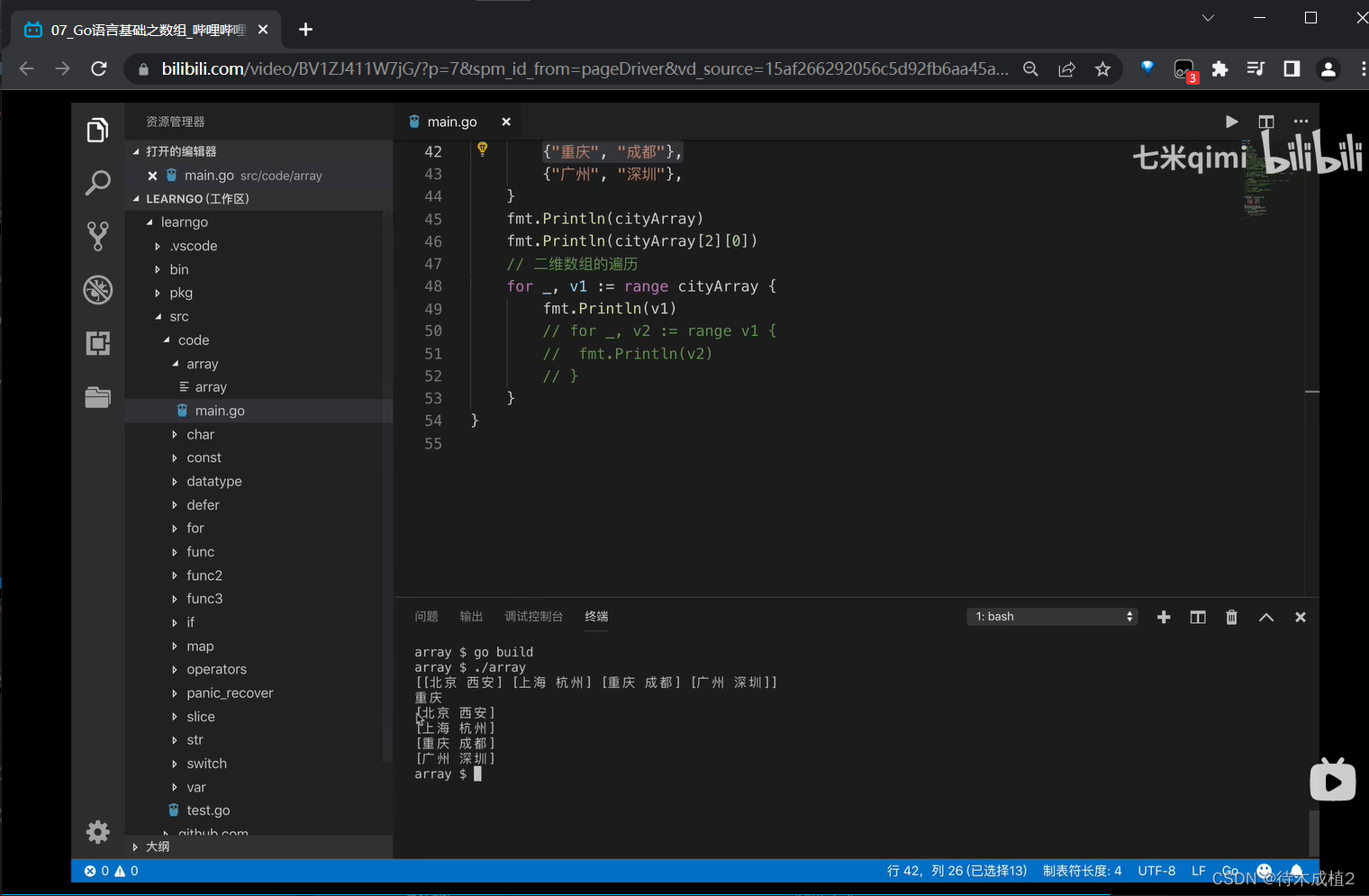The image size is (1369, 896).
Task: Click the lightbulb quick-fix icon on line 42
Action: tap(482, 149)
